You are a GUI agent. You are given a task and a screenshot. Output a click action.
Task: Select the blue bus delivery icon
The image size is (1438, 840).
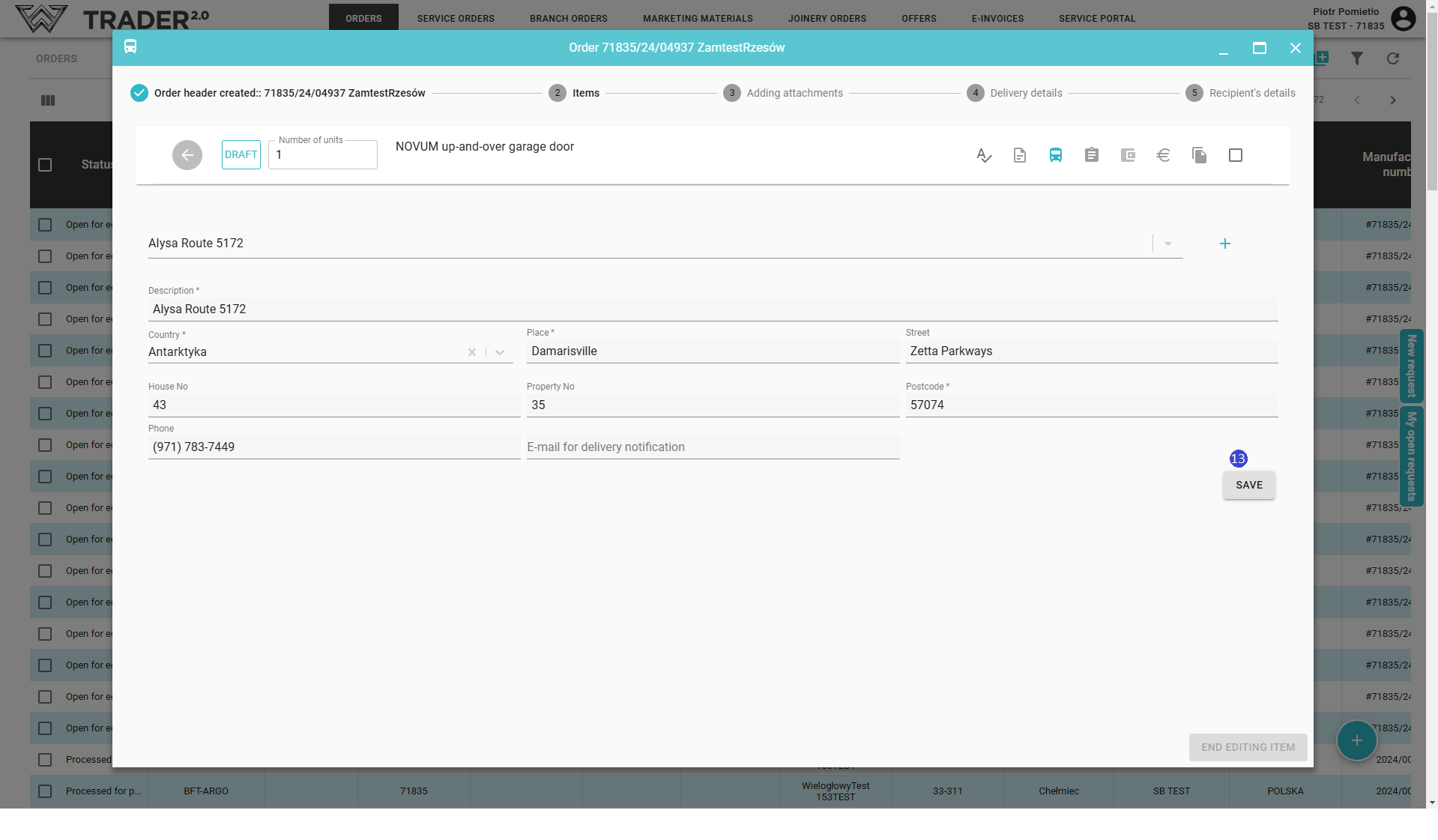pos(1056,155)
